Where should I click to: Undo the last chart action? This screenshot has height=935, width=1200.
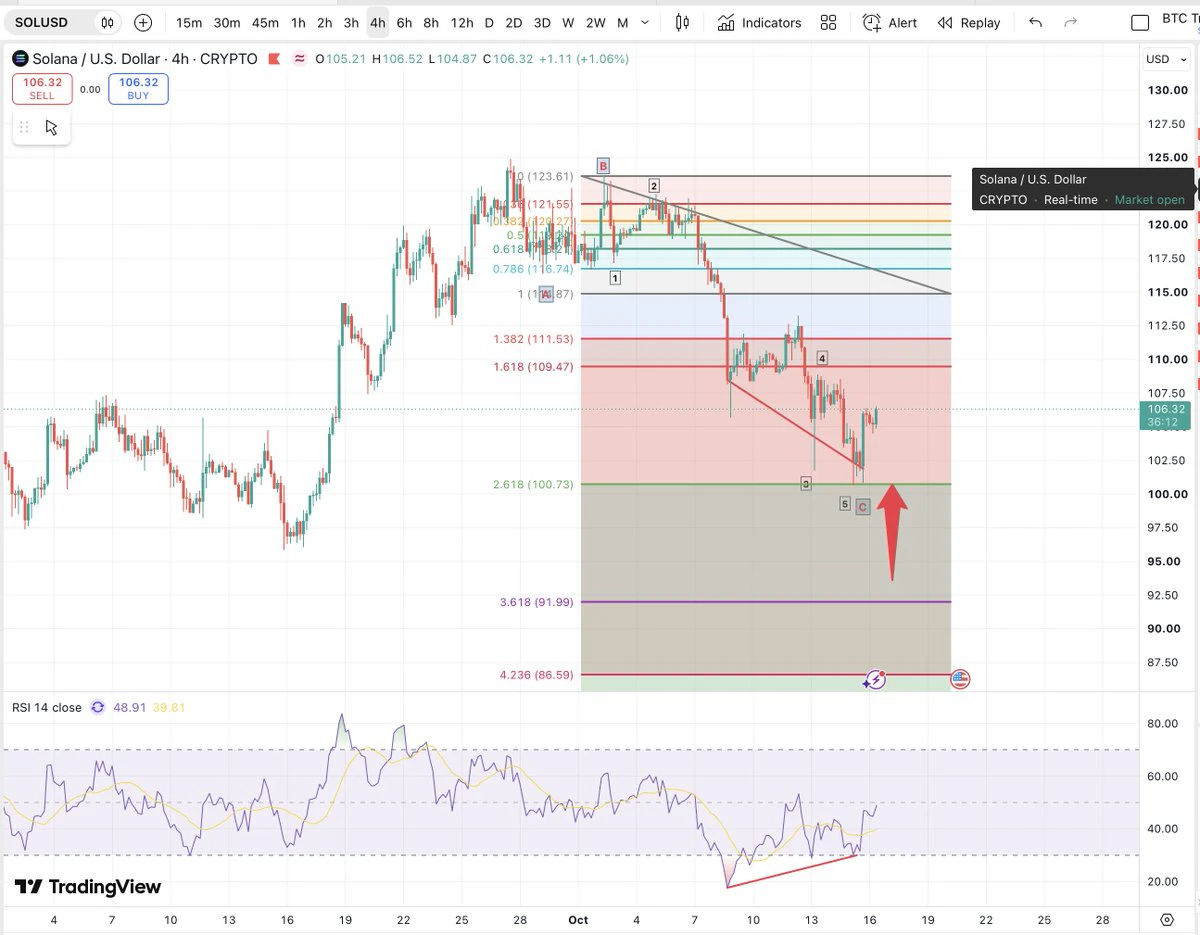click(x=1035, y=22)
